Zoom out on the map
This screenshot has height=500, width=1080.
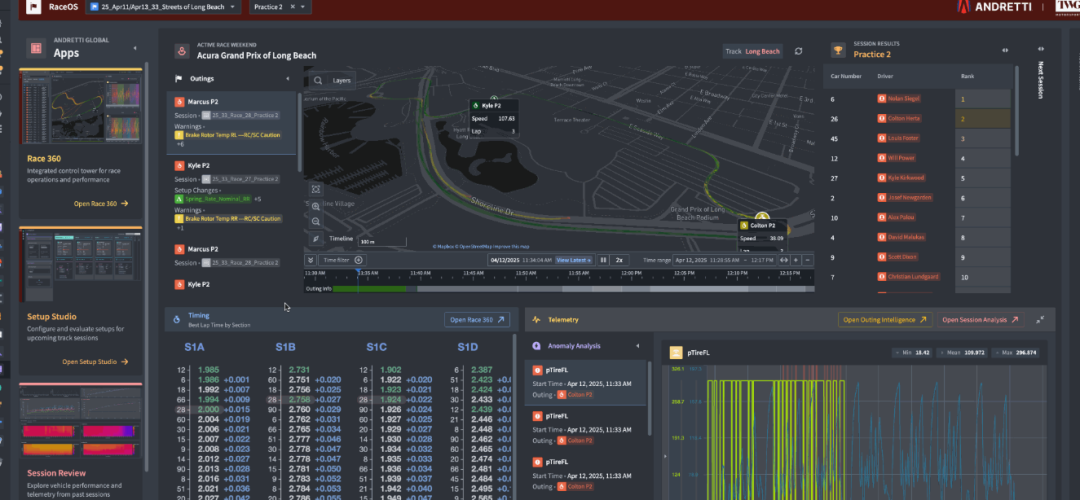pos(316,221)
